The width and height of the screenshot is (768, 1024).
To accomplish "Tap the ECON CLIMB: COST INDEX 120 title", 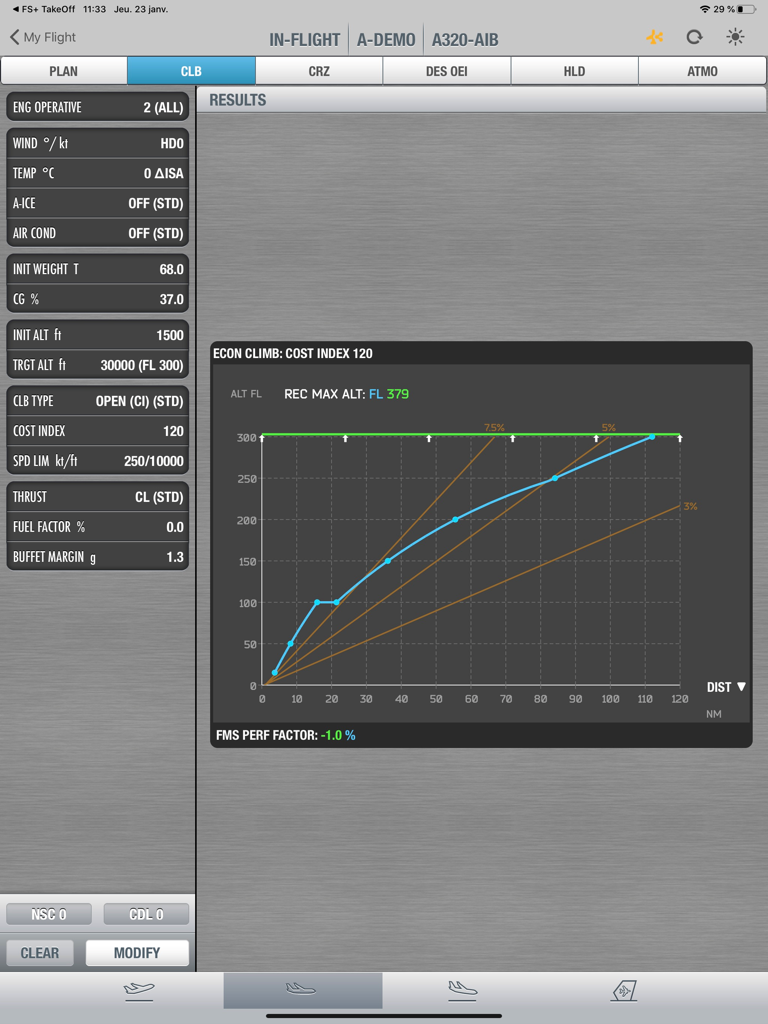I will 293,353.
